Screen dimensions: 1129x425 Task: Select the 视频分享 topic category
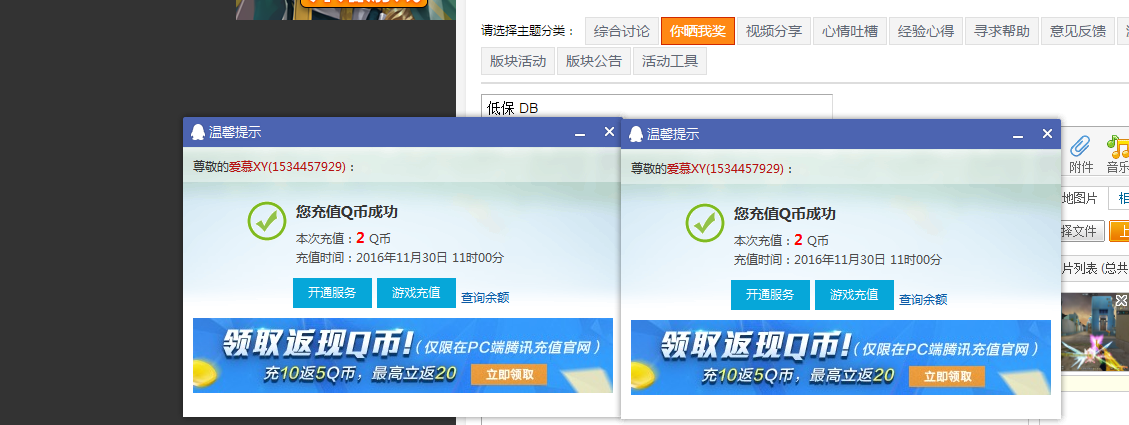(x=773, y=31)
